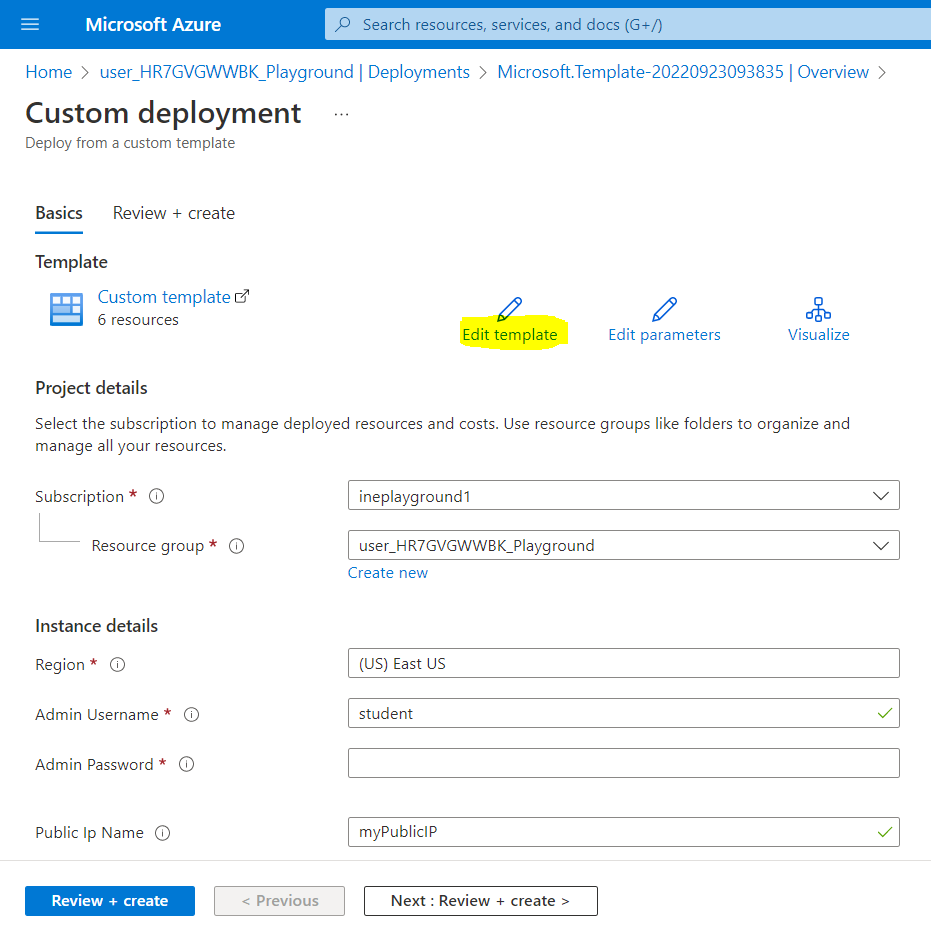Open the Visualize diagram icon
The image size is (931, 929).
(818, 308)
